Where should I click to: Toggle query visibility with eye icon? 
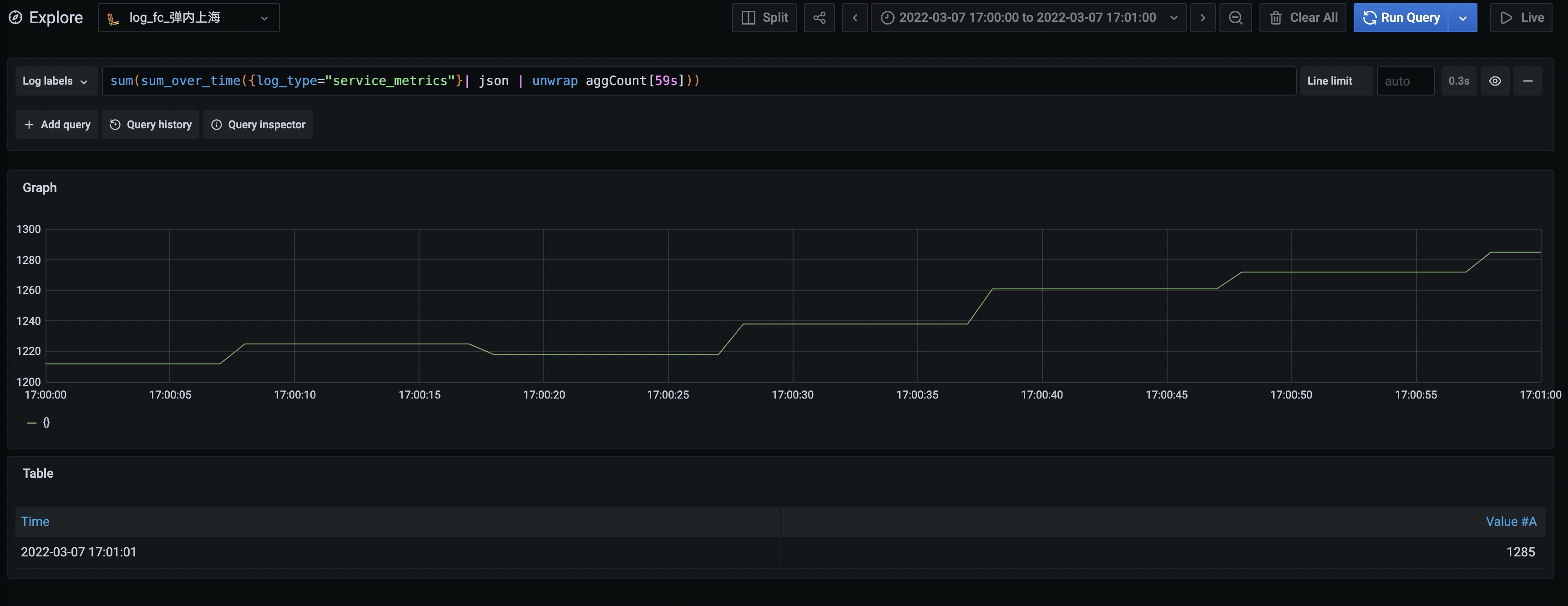1495,81
